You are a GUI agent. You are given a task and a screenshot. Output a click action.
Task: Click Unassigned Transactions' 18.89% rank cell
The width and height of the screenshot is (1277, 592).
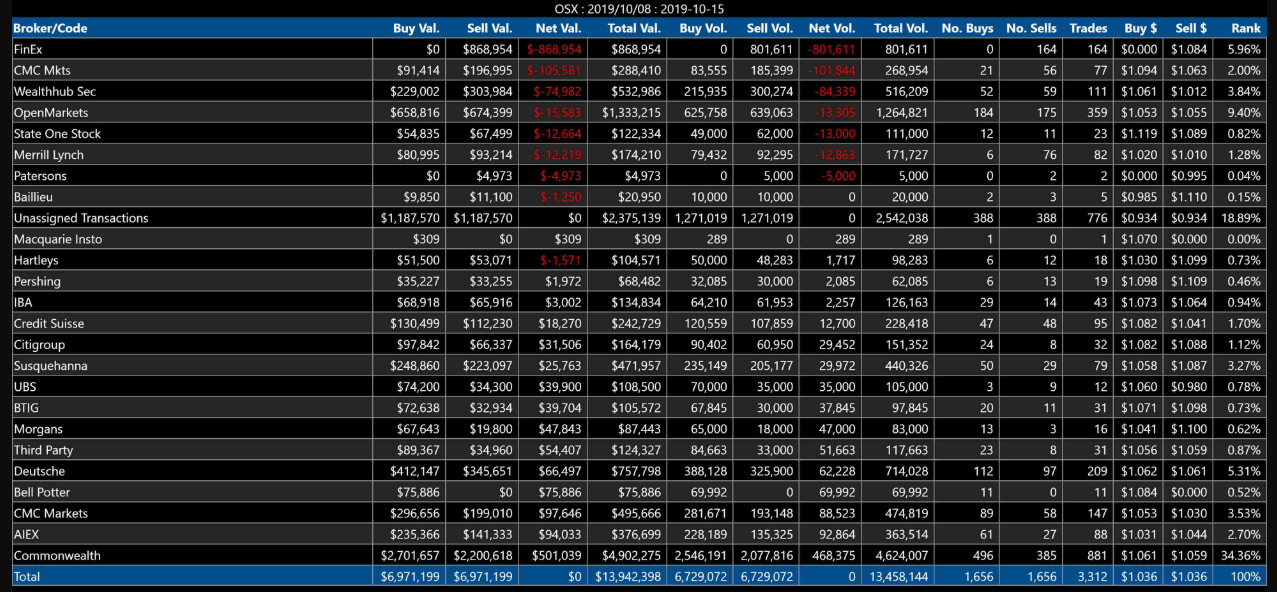point(1241,218)
